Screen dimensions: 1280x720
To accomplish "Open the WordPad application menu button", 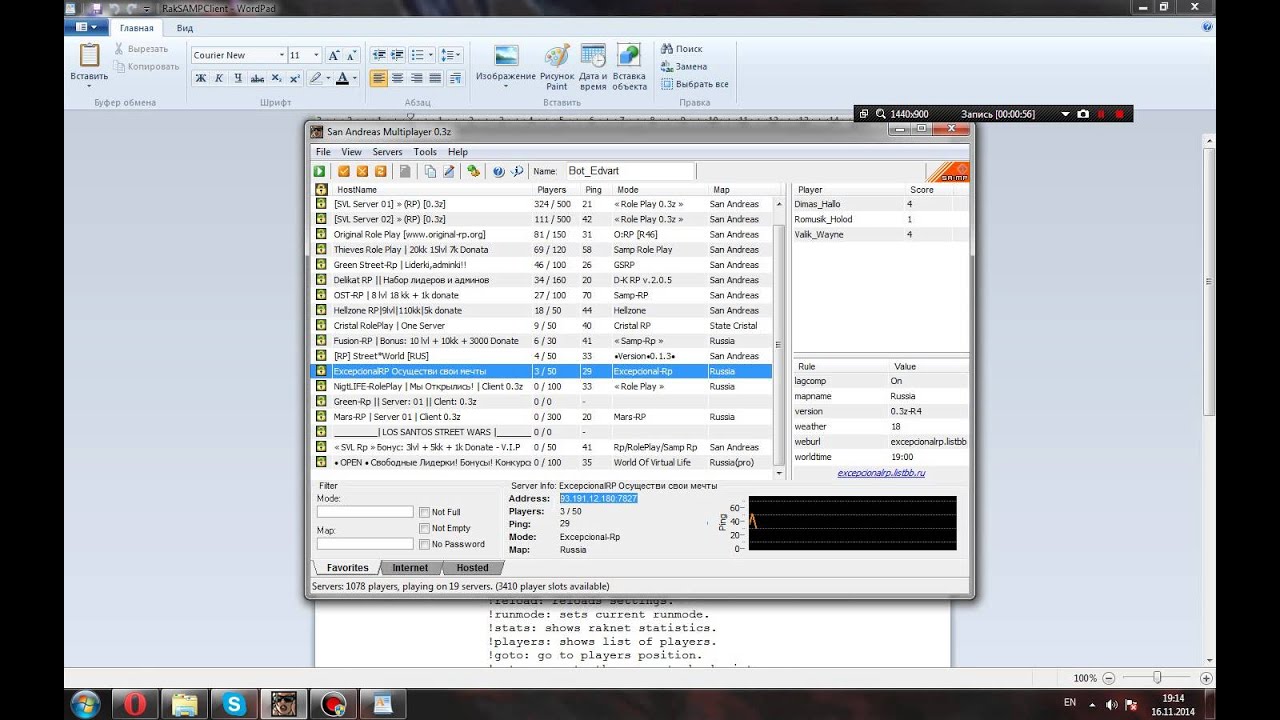I will 85,28.
